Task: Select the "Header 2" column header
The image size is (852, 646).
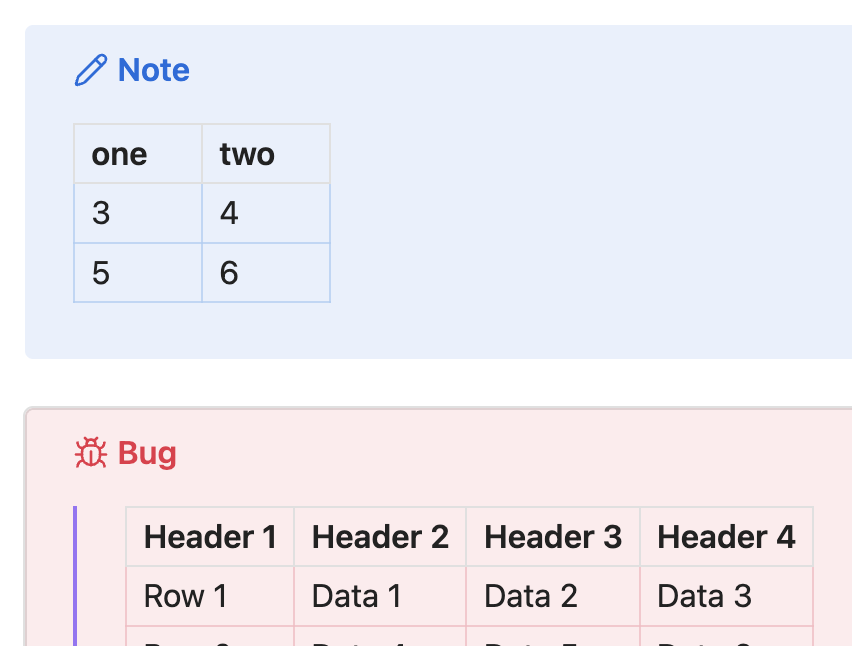Action: pos(380,537)
